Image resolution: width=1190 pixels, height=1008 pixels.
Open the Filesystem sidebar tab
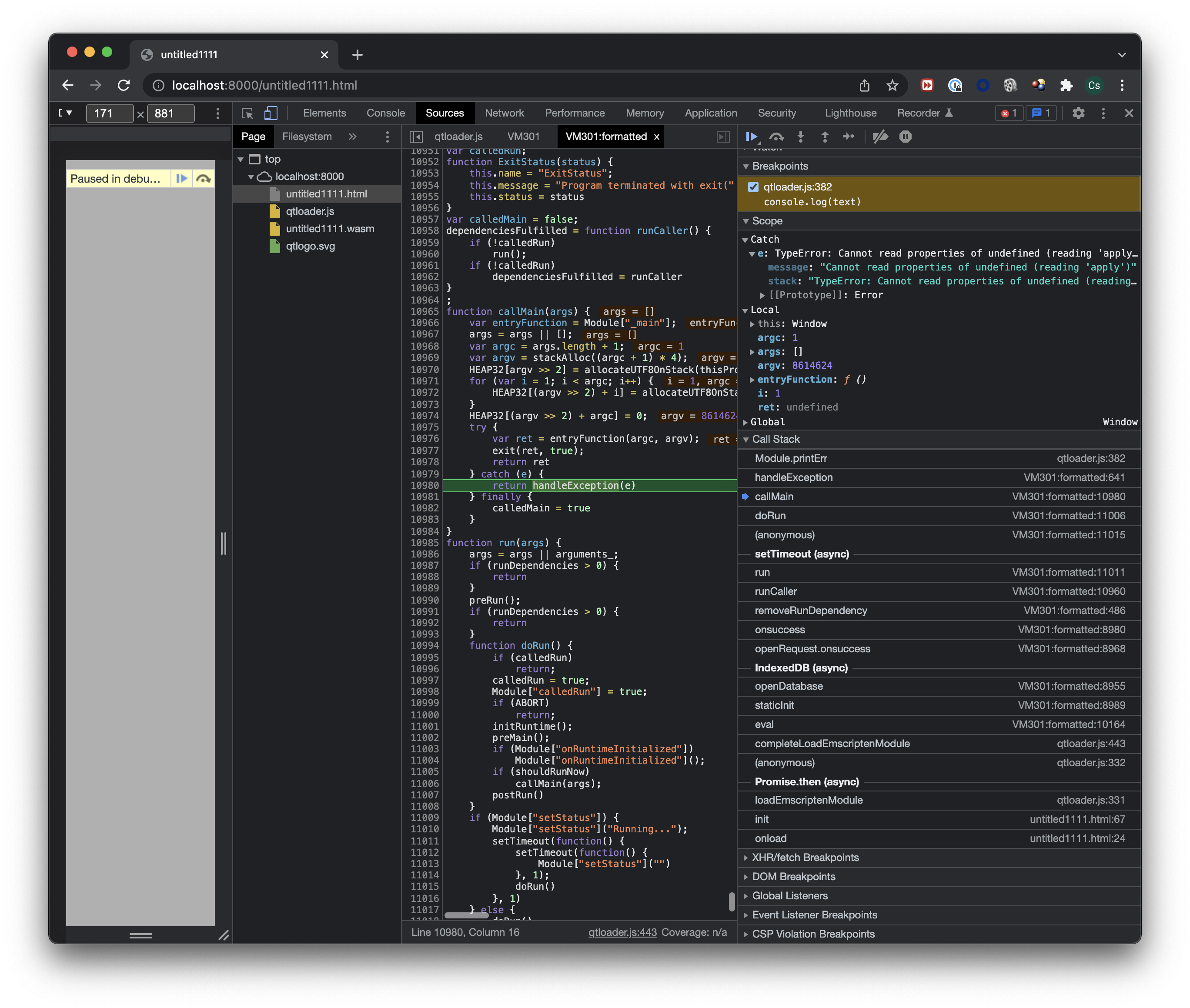coord(307,137)
